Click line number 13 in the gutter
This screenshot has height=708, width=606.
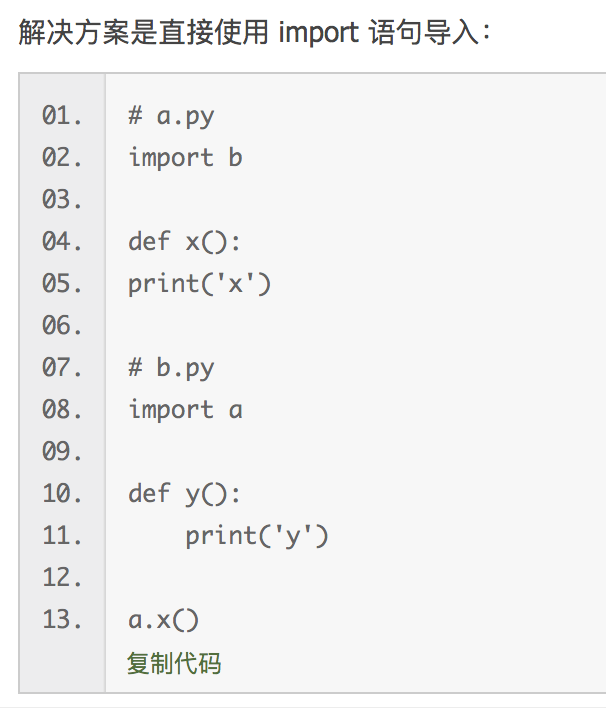[62, 620]
